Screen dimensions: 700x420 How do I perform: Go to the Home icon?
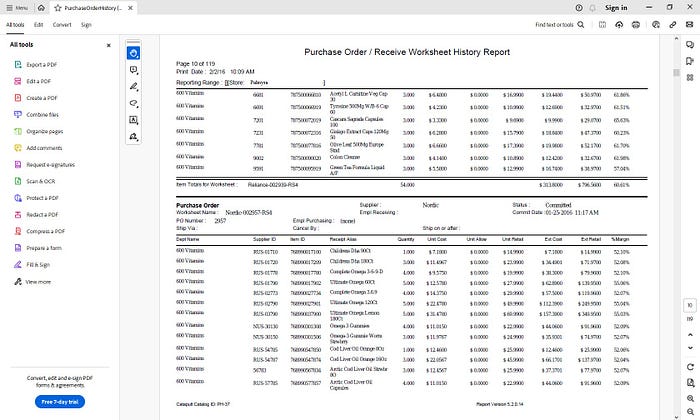click(41, 8)
